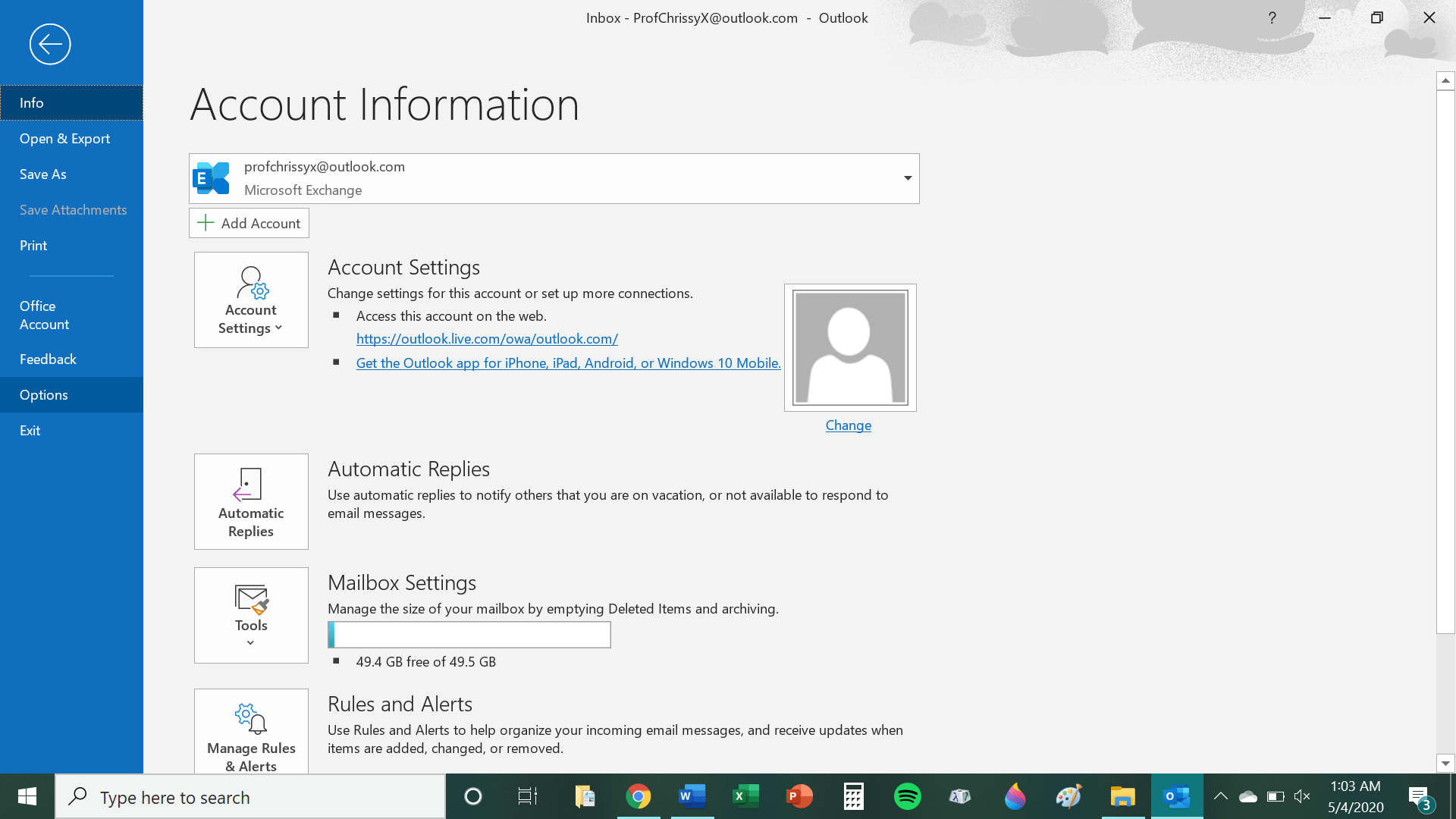The image size is (1456, 819).
Task: Open the Calculator taskbar icon
Action: [x=853, y=796]
